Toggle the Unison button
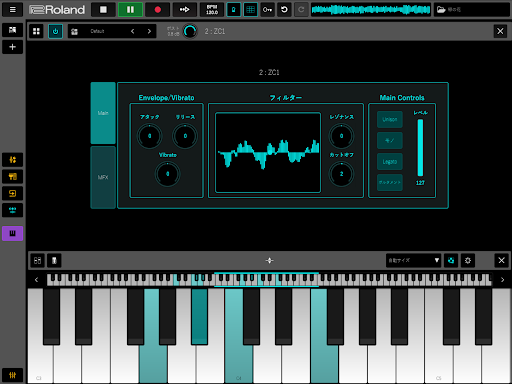 point(390,119)
